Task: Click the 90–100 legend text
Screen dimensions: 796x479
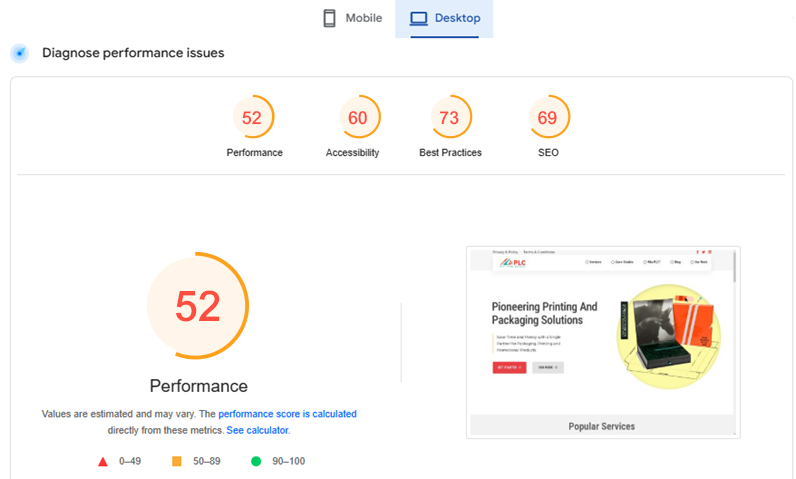Action: [x=288, y=461]
